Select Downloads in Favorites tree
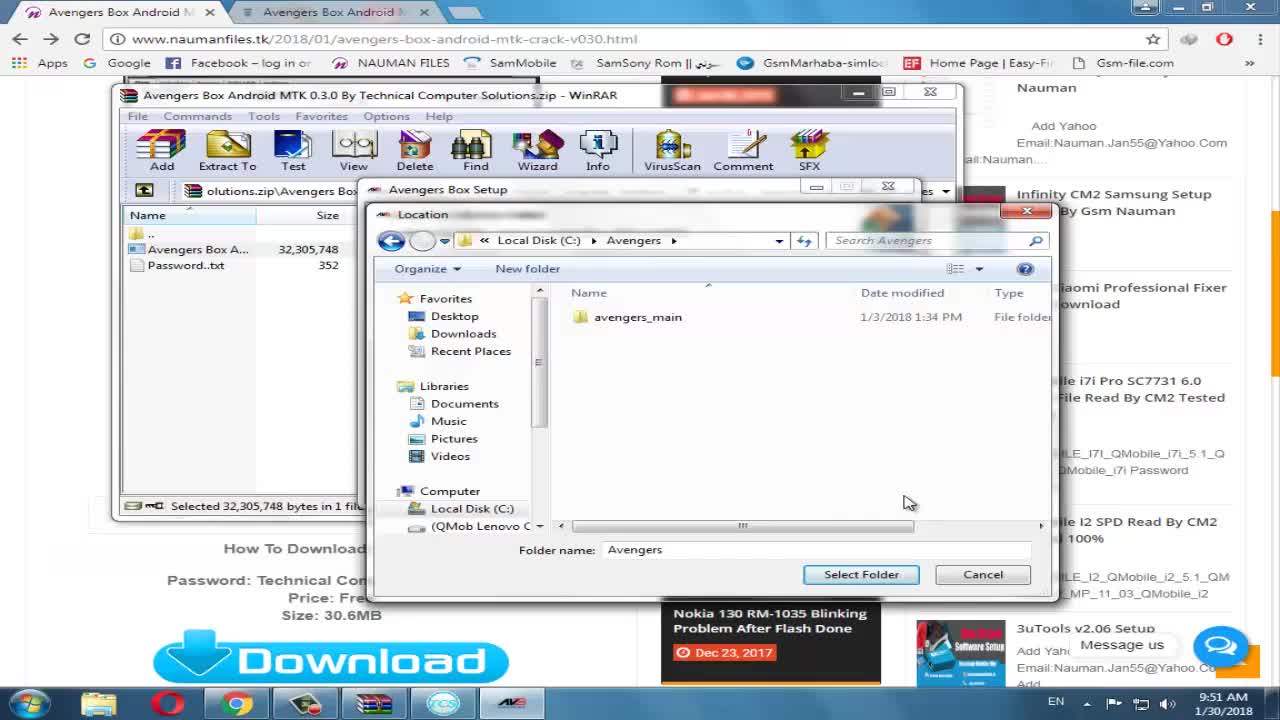Screen dimensions: 1280x720 [x=452, y=334]
